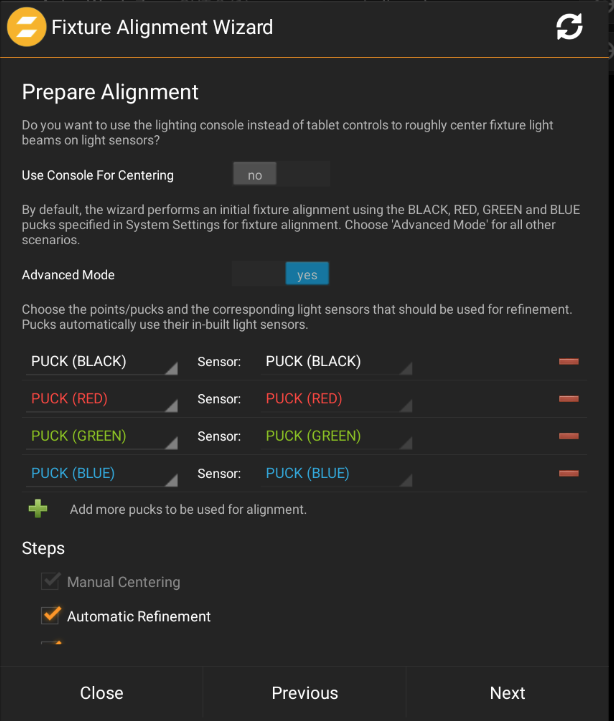Toggle the Advanced Mode switch
This screenshot has height=721, width=614.
tap(281, 274)
